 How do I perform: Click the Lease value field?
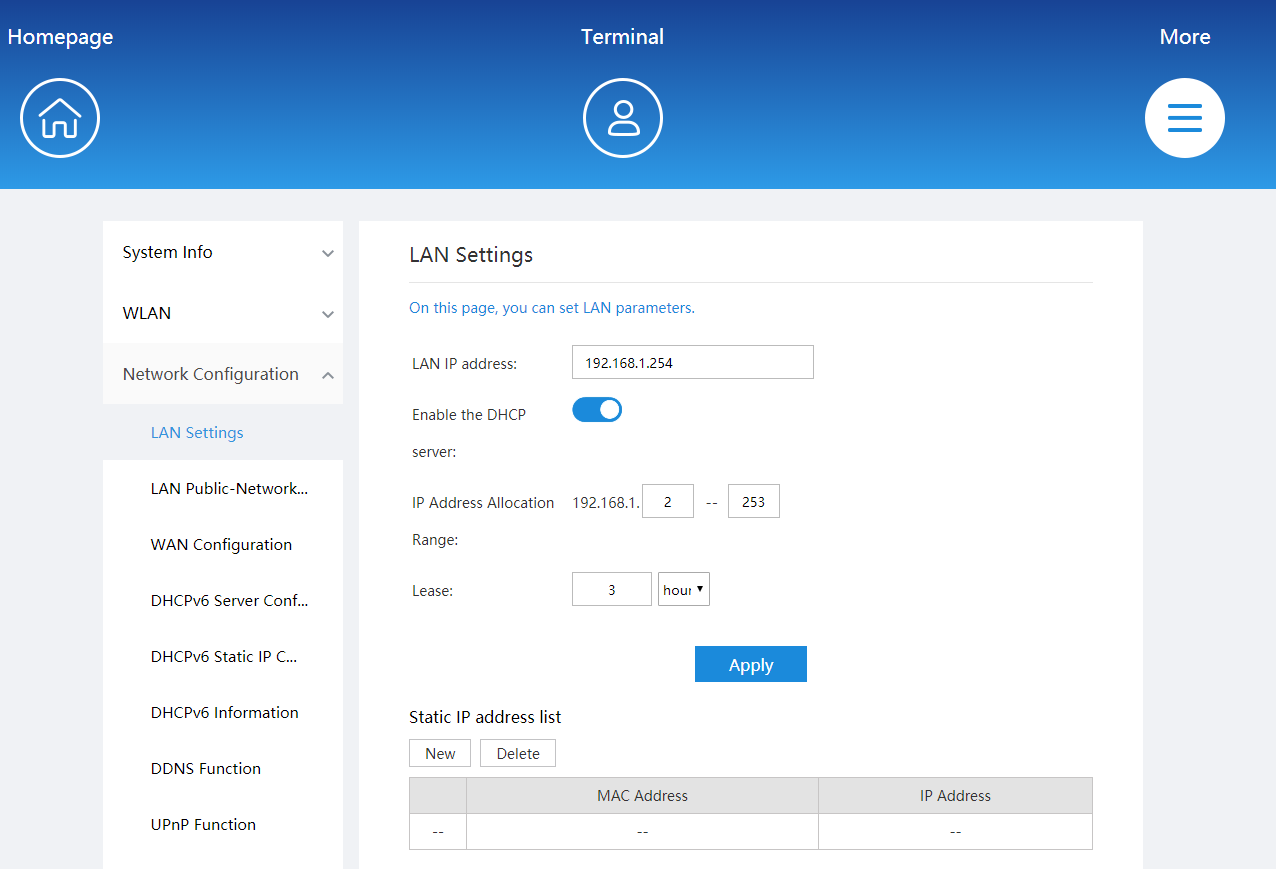[612, 589]
